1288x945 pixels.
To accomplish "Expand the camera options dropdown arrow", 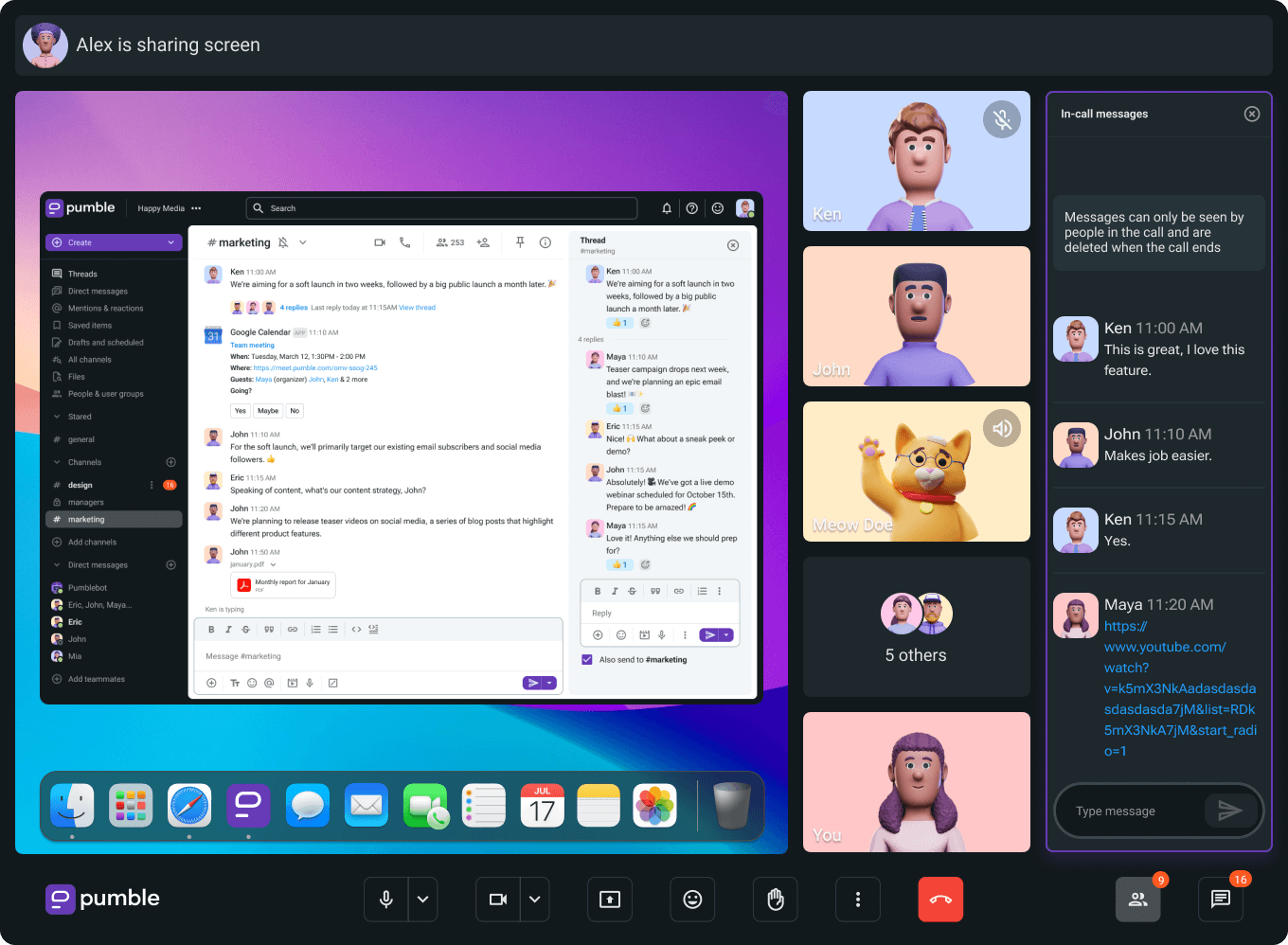I will click(x=535, y=899).
